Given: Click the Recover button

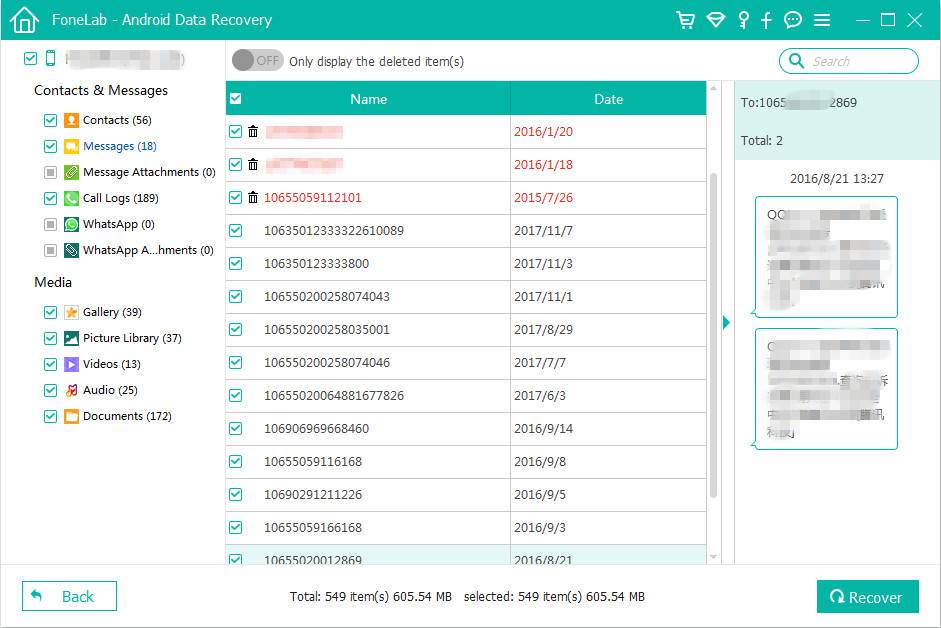Looking at the screenshot, I should (866, 597).
